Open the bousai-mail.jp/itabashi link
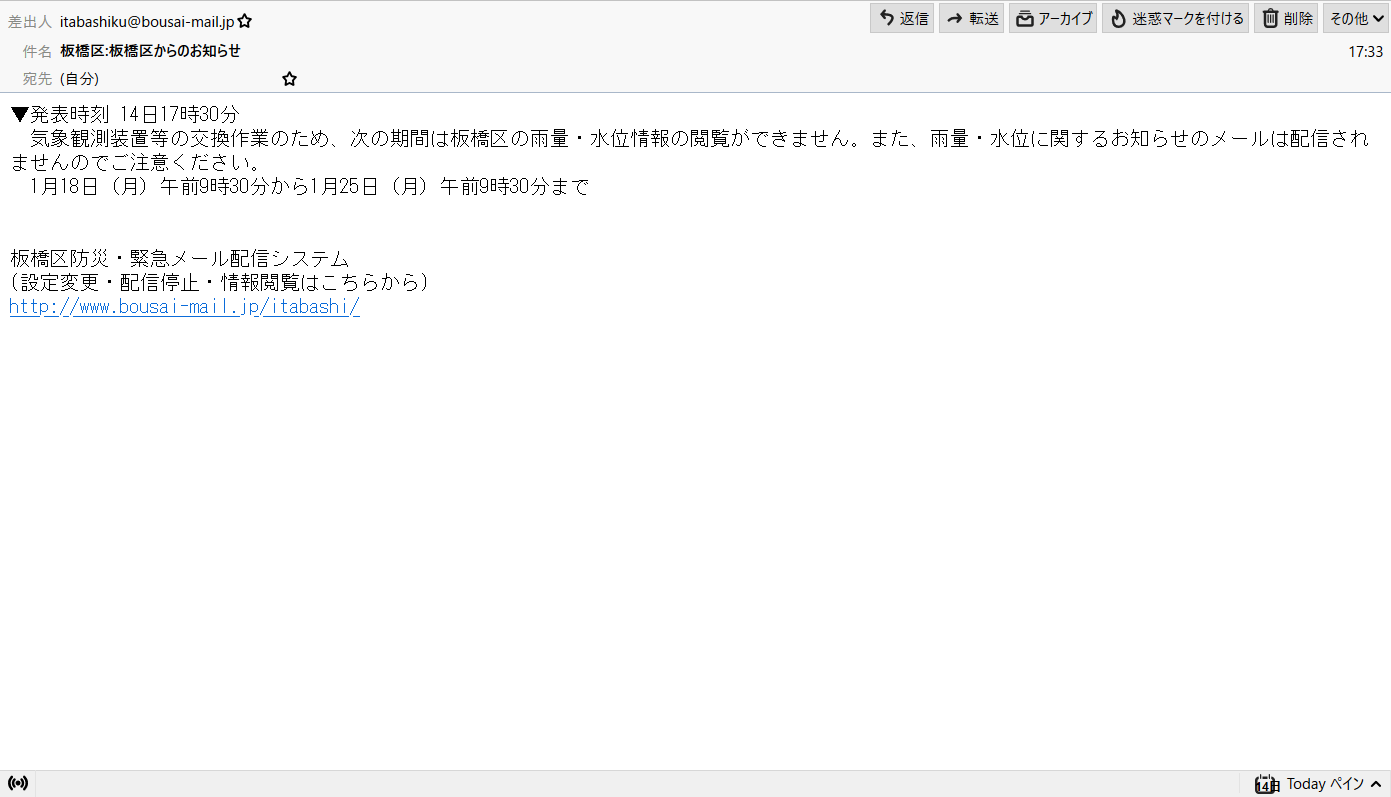 [184, 307]
